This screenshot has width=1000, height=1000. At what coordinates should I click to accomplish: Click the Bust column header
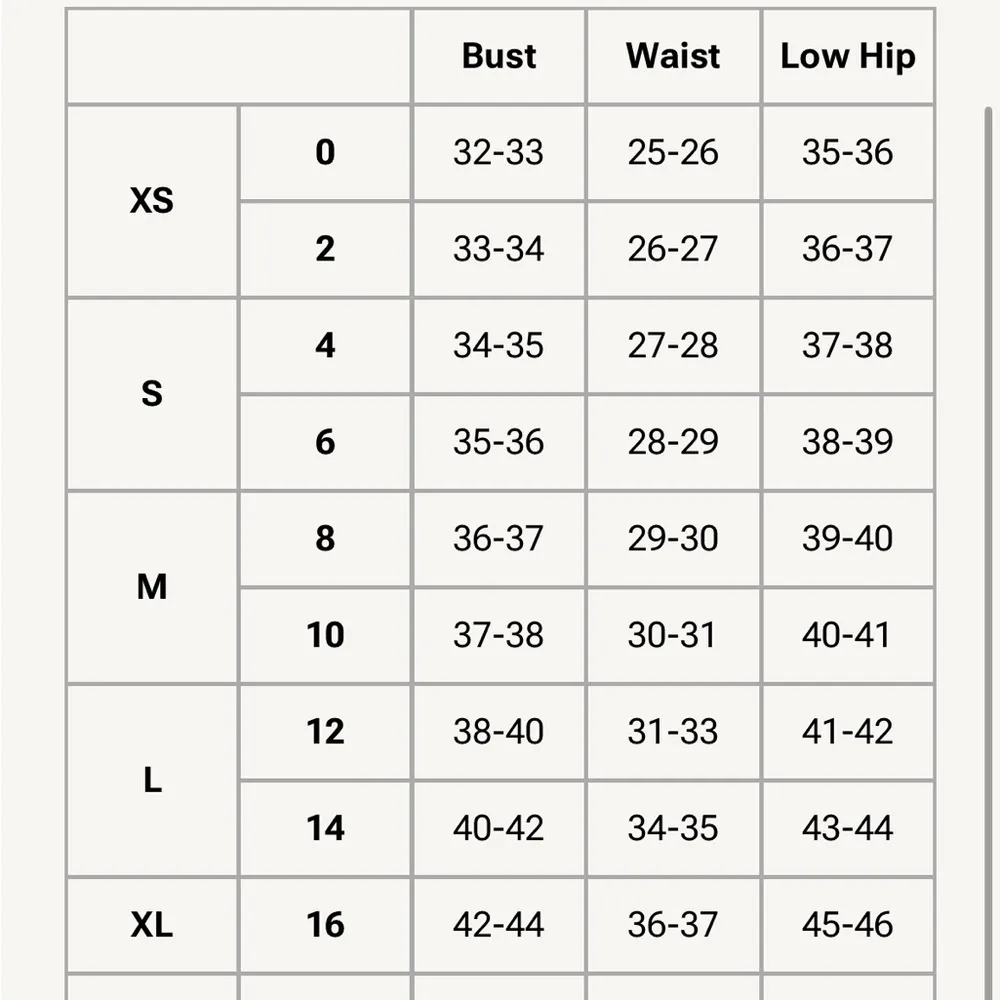(499, 56)
